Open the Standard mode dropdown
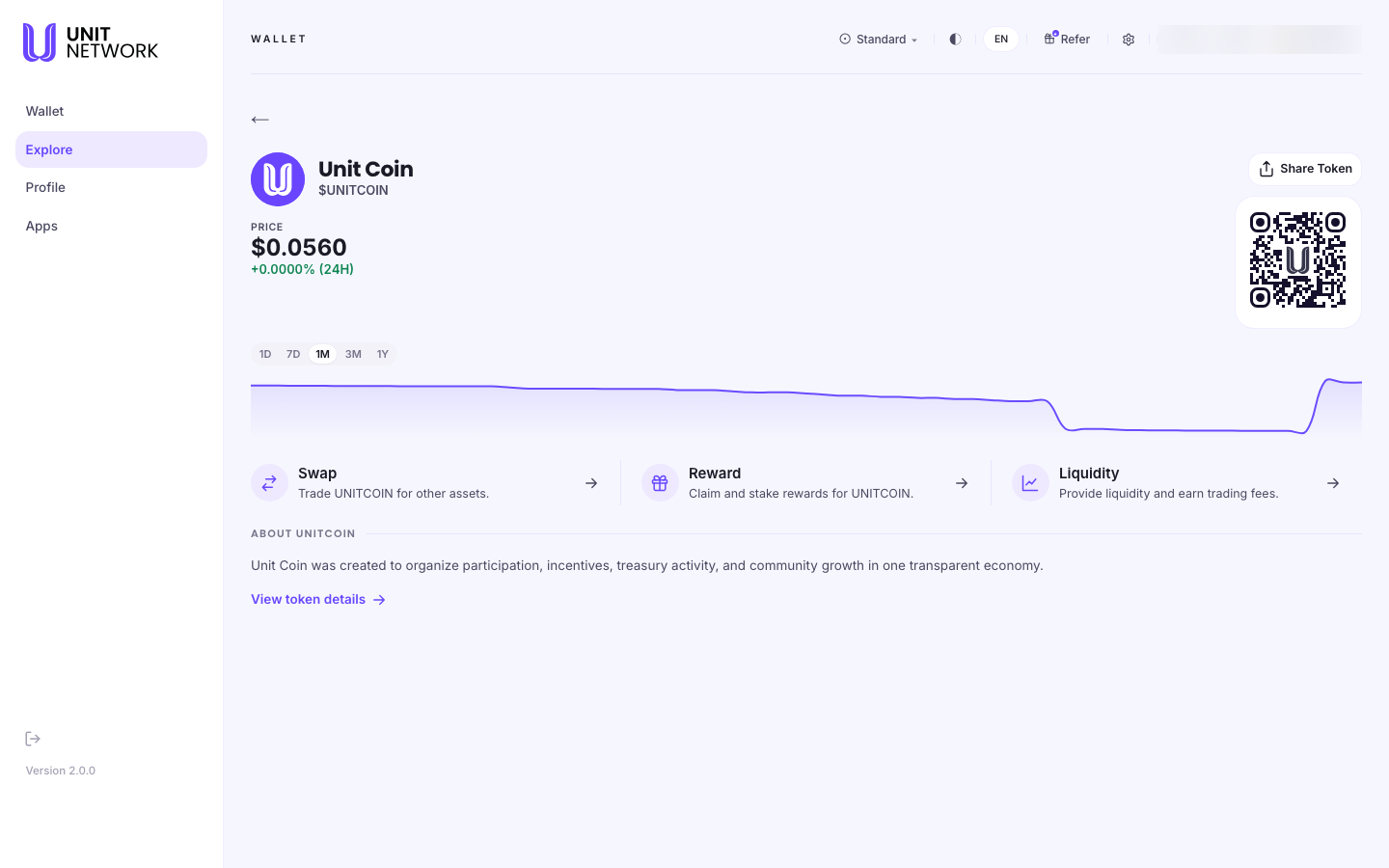The image size is (1389, 868). tap(879, 40)
